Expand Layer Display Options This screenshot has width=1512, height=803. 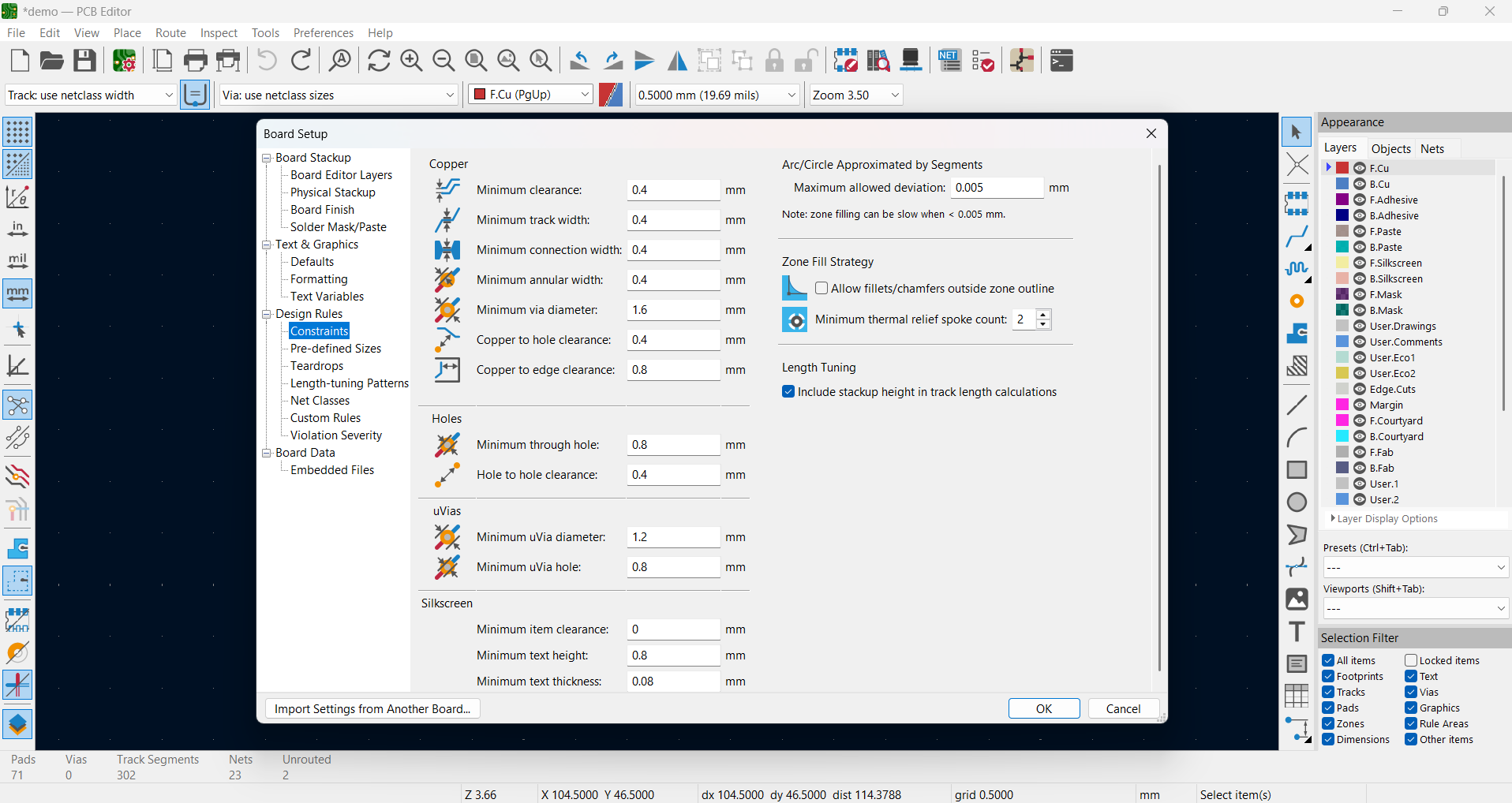coord(1384,518)
